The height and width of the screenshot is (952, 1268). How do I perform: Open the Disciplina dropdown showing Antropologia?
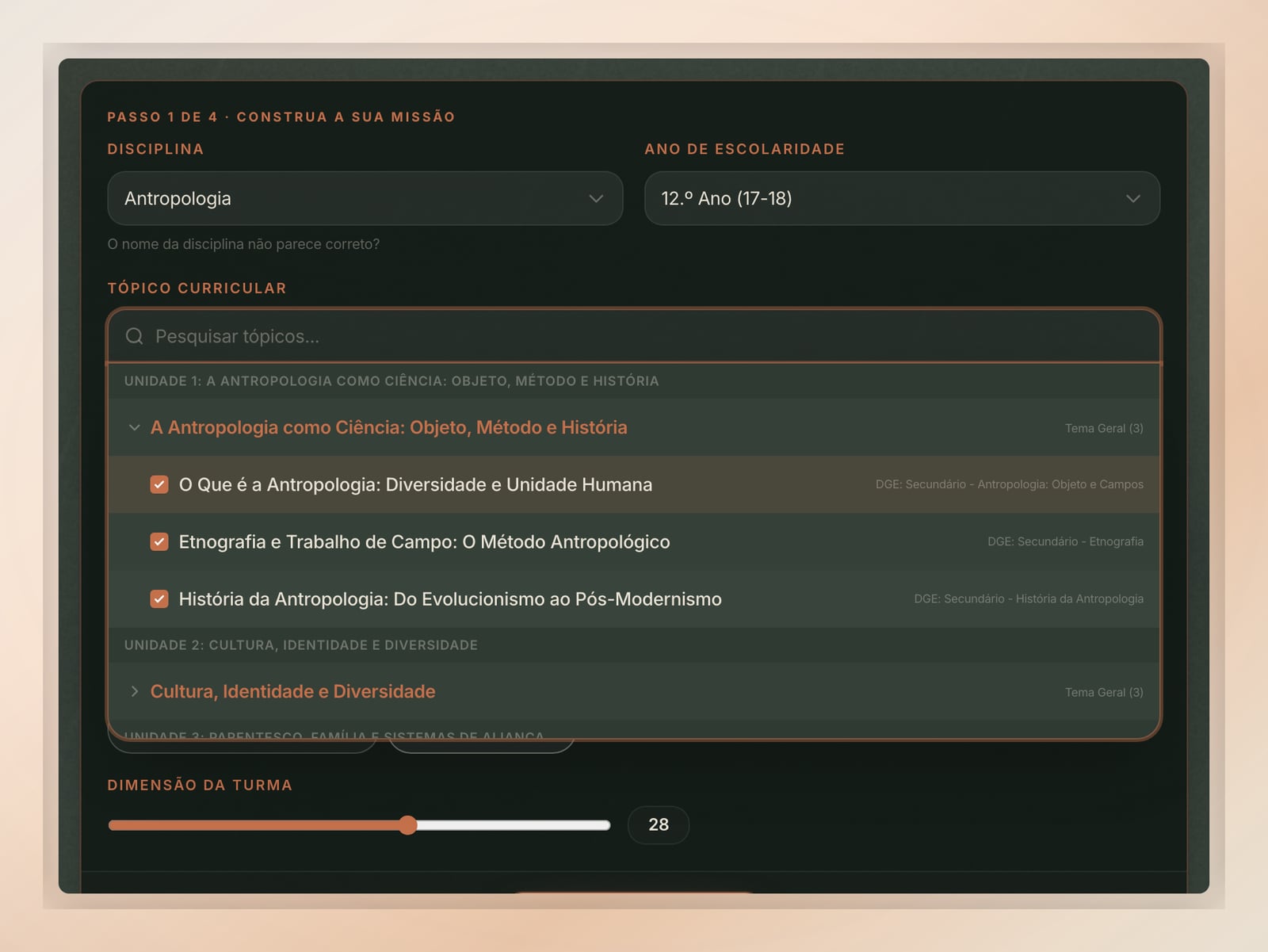point(365,198)
